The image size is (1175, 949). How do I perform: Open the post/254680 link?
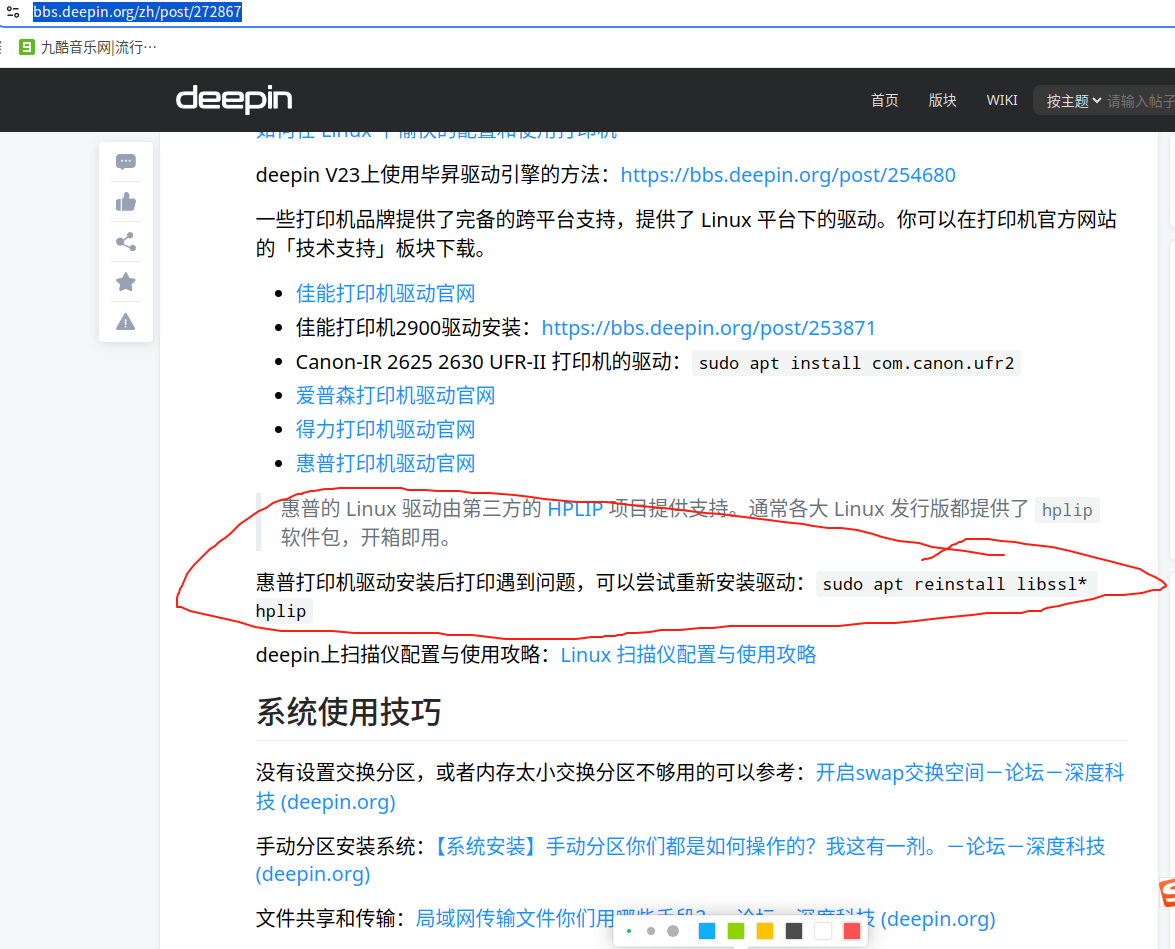[x=788, y=175]
